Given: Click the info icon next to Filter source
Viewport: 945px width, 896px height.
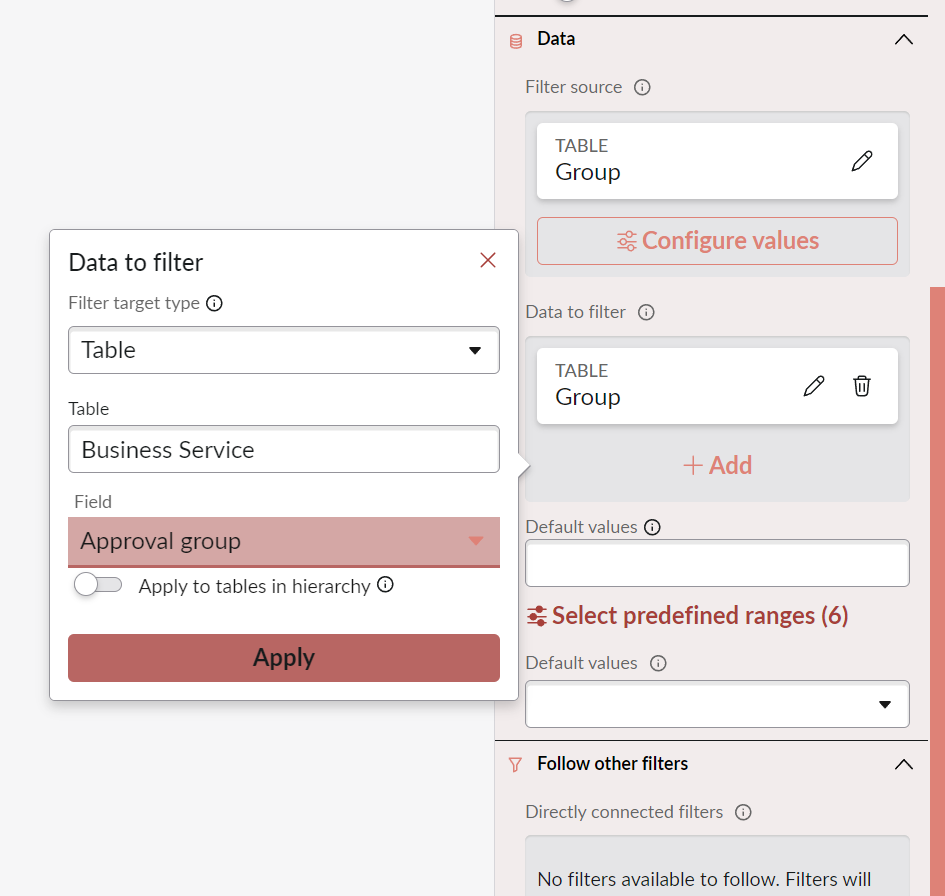Looking at the screenshot, I should point(643,87).
